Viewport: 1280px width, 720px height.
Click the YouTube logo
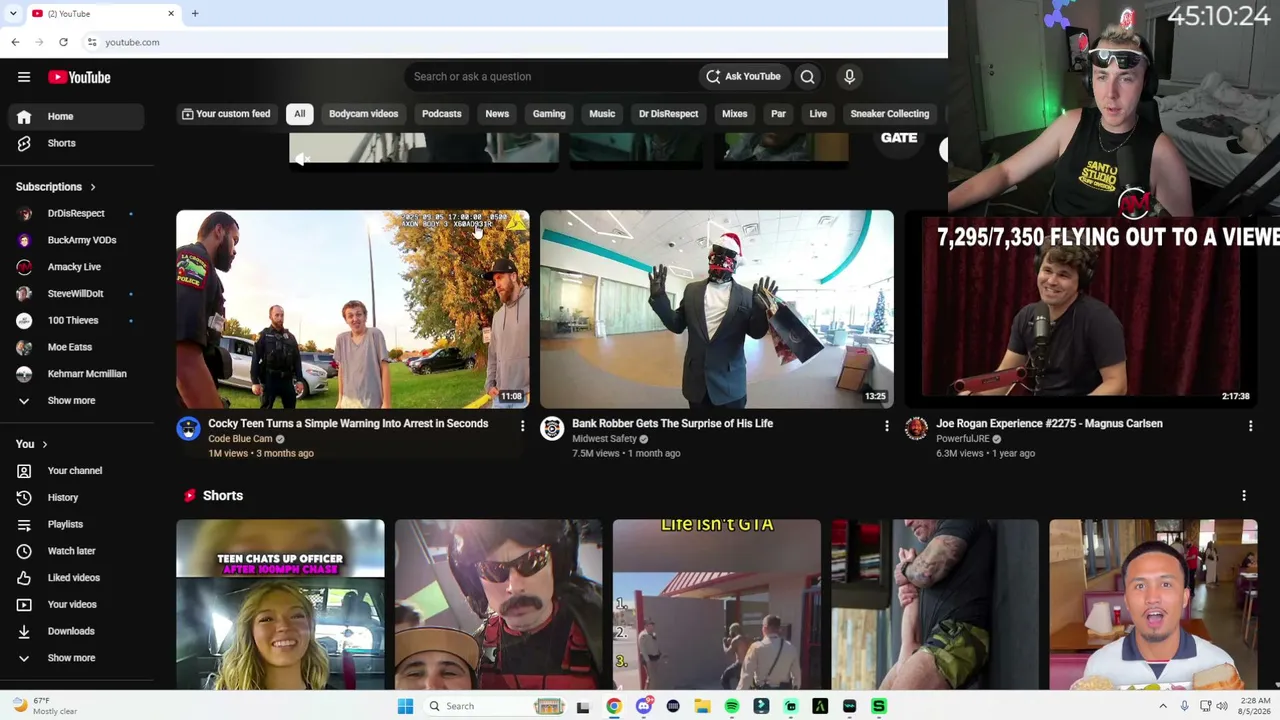pyautogui.click(x=79, y=77)
